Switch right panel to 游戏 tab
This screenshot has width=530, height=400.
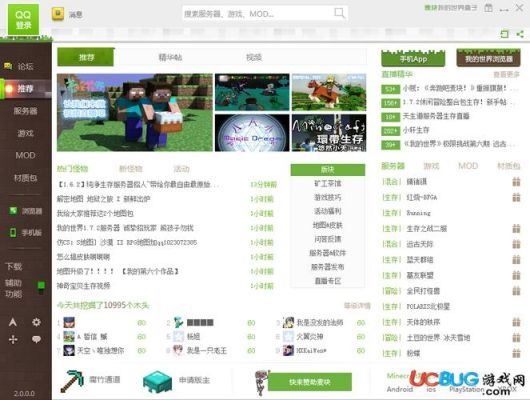[x=431, y=166]
